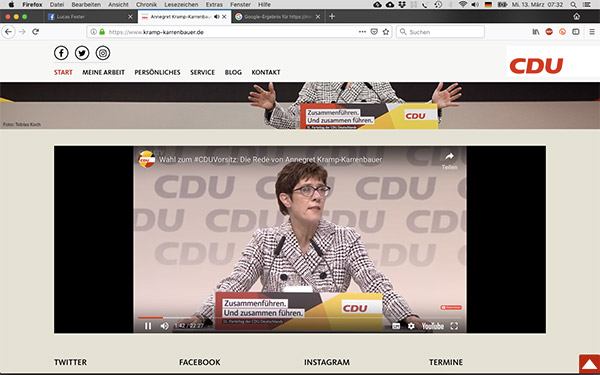The image size is (600, 375).
Task: Open the MEINE ARBEIT navigation item
Action: (x=103, y=72)
